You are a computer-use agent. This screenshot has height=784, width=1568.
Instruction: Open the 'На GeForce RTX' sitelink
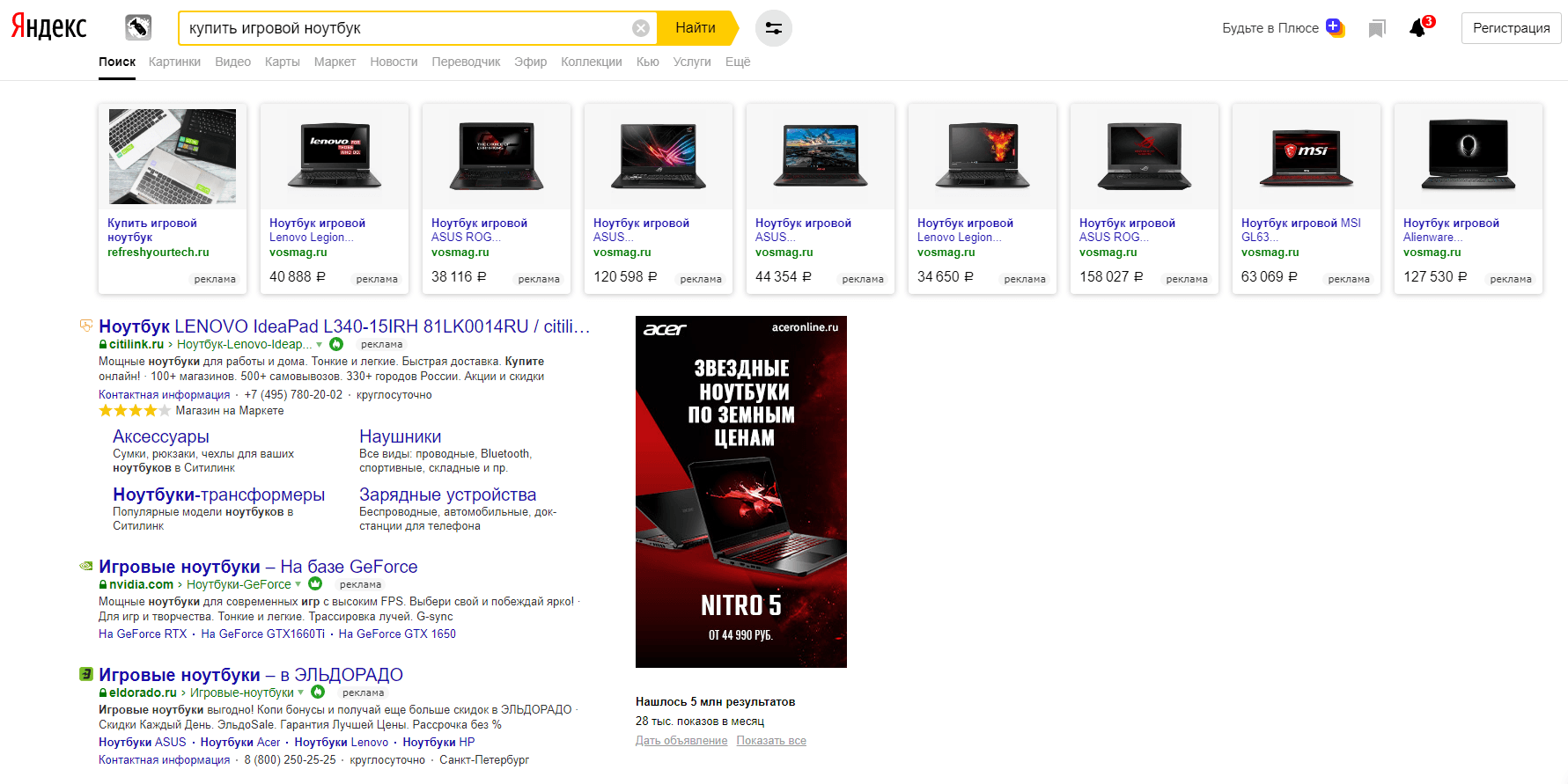pos(143,634)
